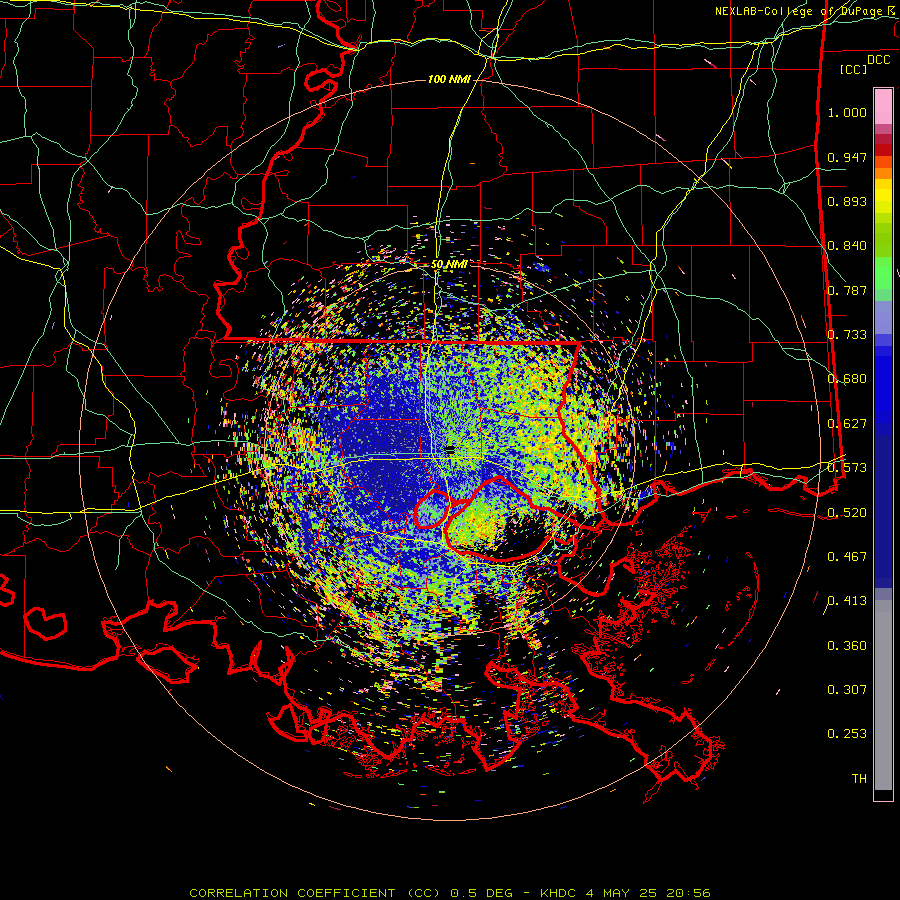Click the gray segment of the color bar
The width and height of the screenshot is (900, 900).
click(x=883, y=695)
